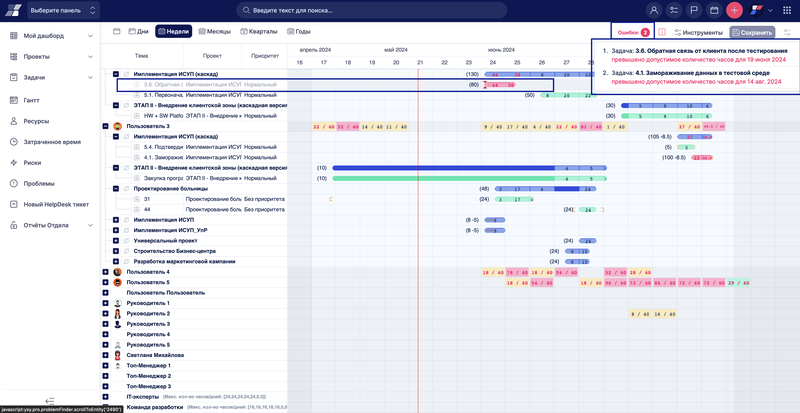Viewport: 800px width, 413px height.
Task: Open the Инструменты menu button
Action: pos(698,32)
